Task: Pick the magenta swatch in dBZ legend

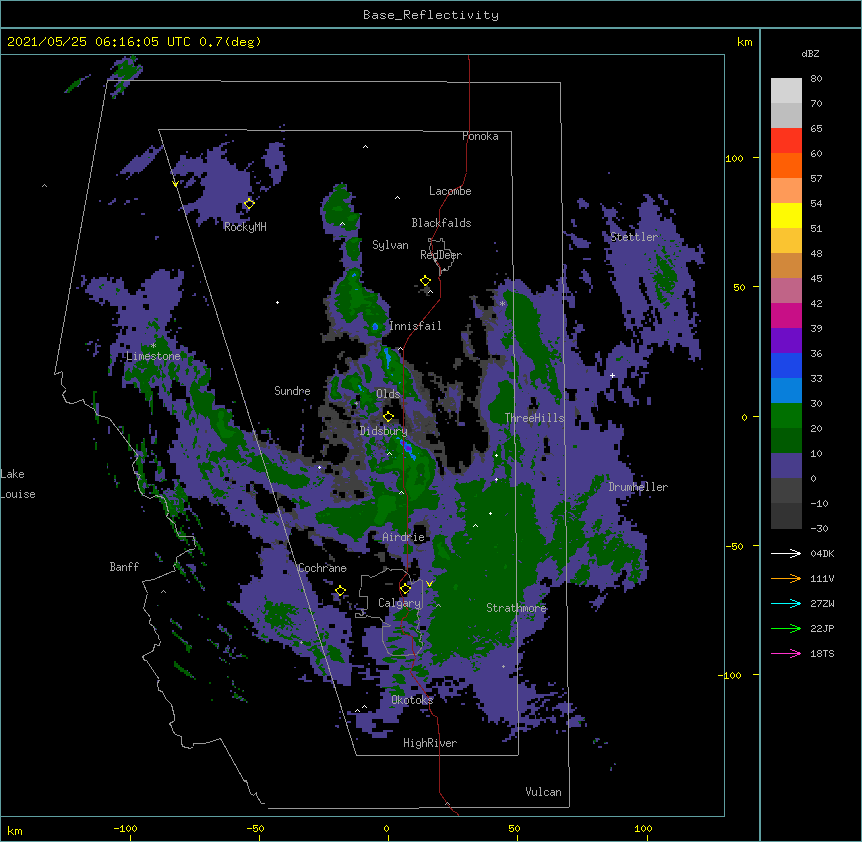Action: point(786,315)
